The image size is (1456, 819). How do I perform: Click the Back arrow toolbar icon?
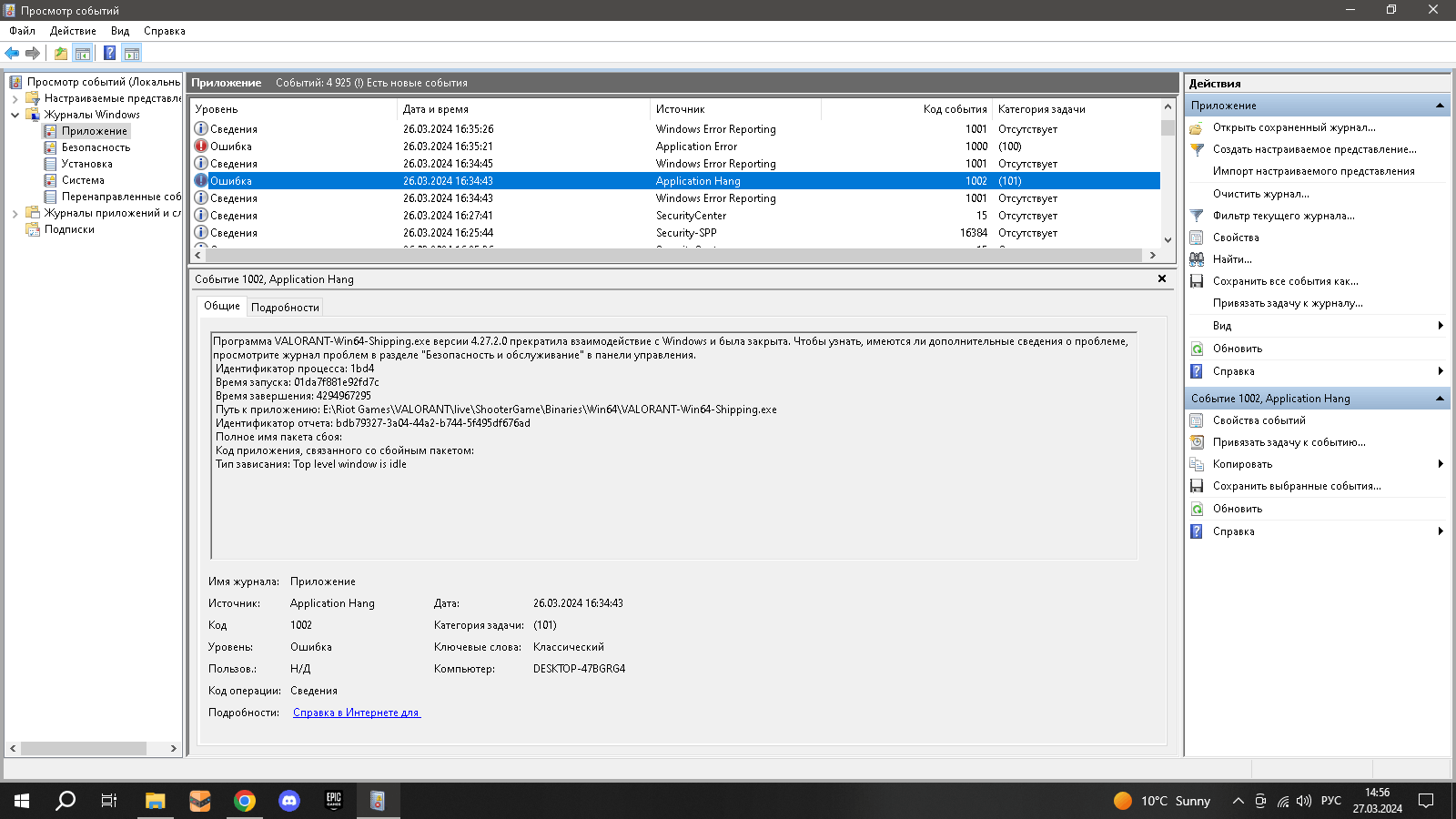coord(12,53)
